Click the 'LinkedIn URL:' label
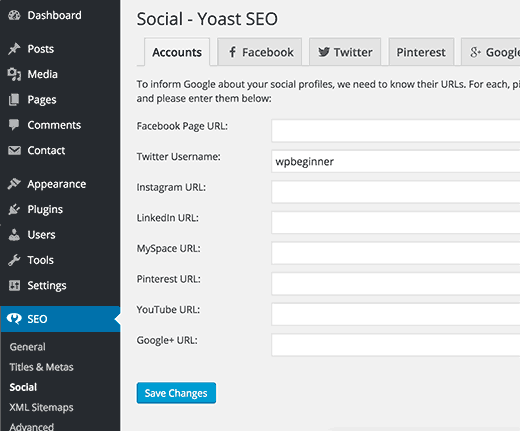Image resolution: width=520 pixels, height=431 pixels. point(167,218)
